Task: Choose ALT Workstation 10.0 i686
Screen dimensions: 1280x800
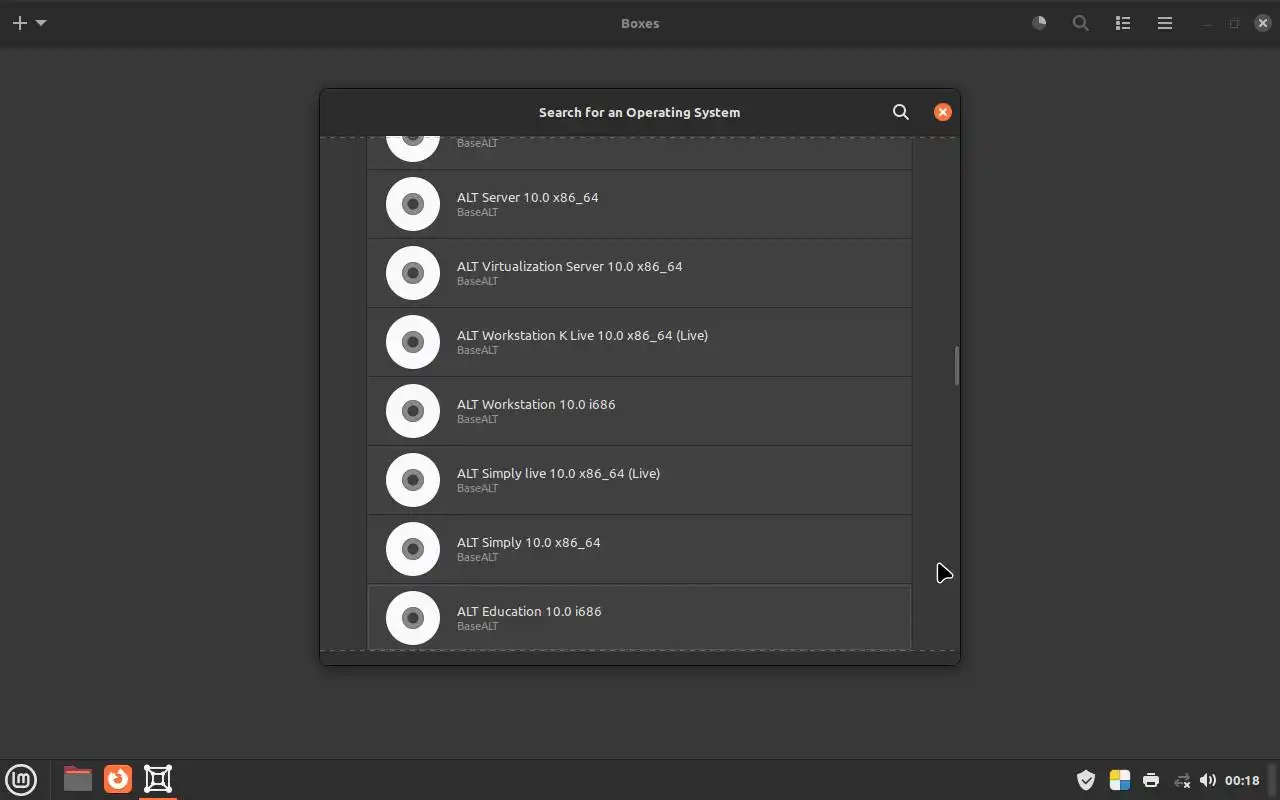Action: pos(640,411)
